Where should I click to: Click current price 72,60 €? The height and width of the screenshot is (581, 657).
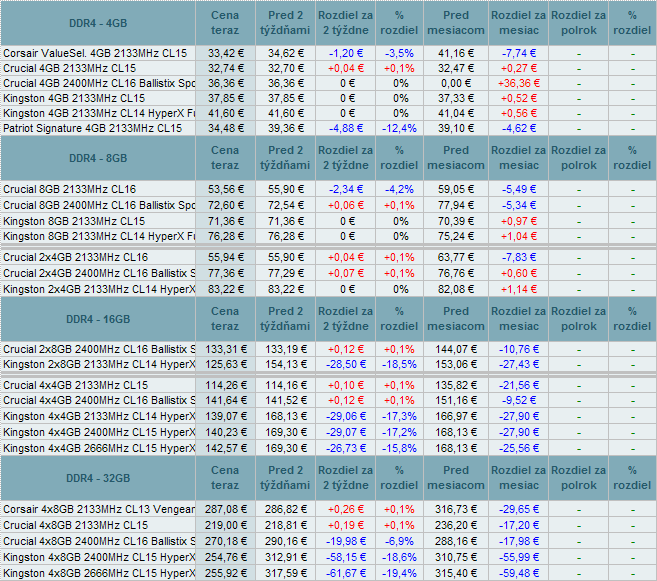click(226, 205)
